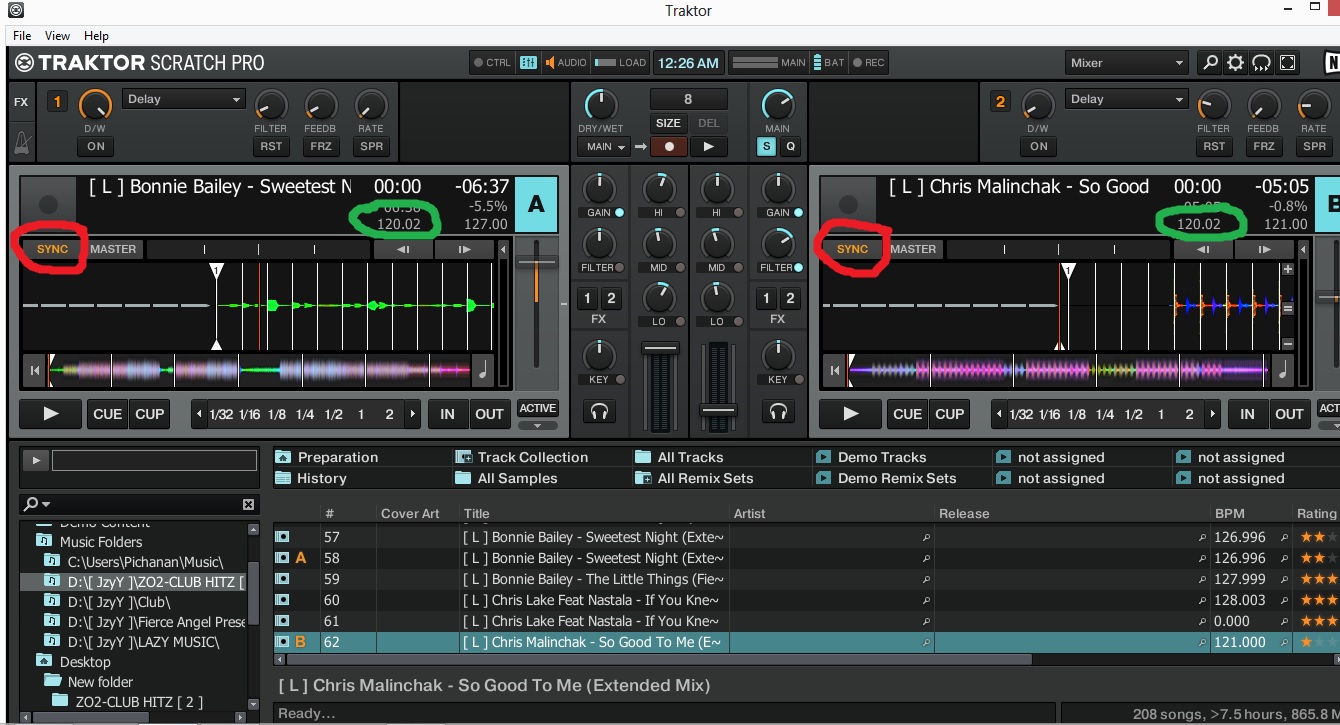Screen dimensions: 1340x725
Task: Open the search magnifier icon in header
Action: 1210,63
